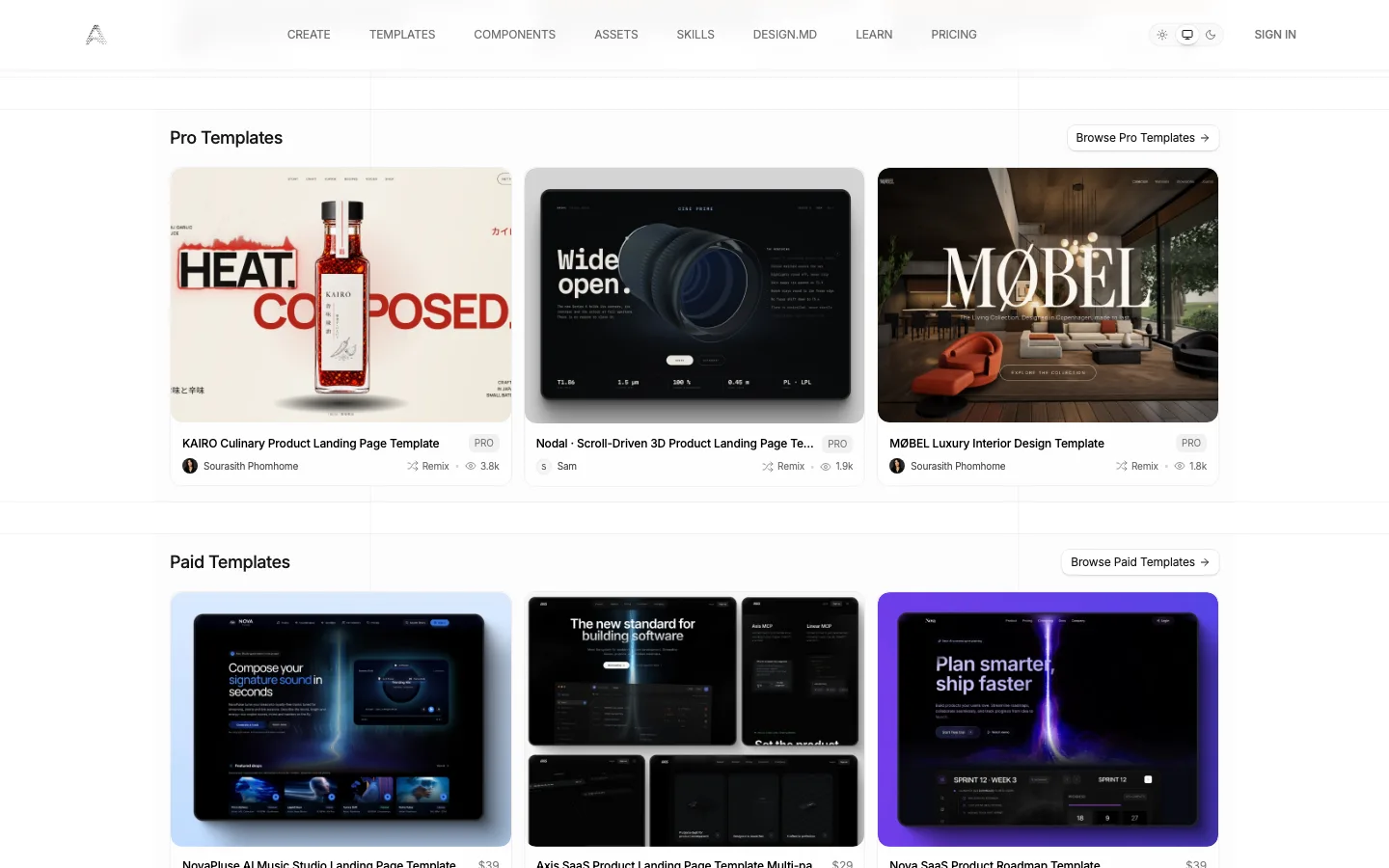The width and height of the screenshot is (1389, 868).
Task: Open the SKILLS menu item
Action: point(695,35)
